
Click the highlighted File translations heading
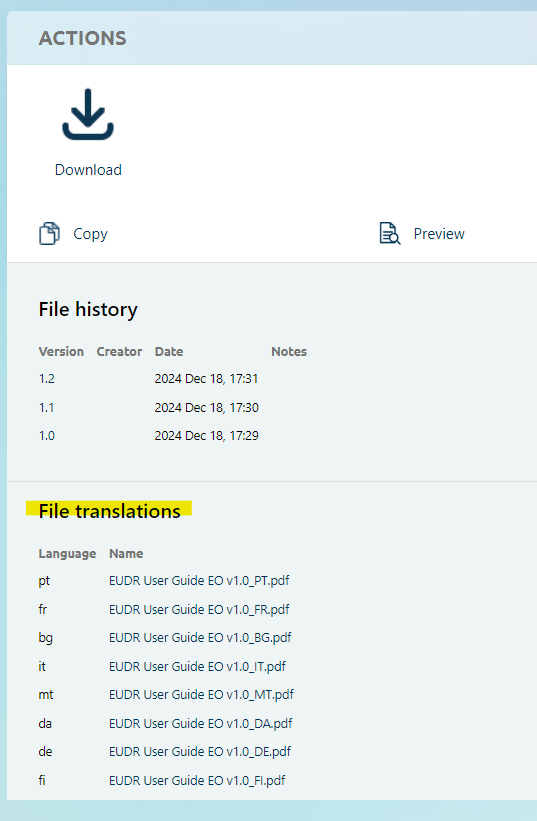[109, 511]
